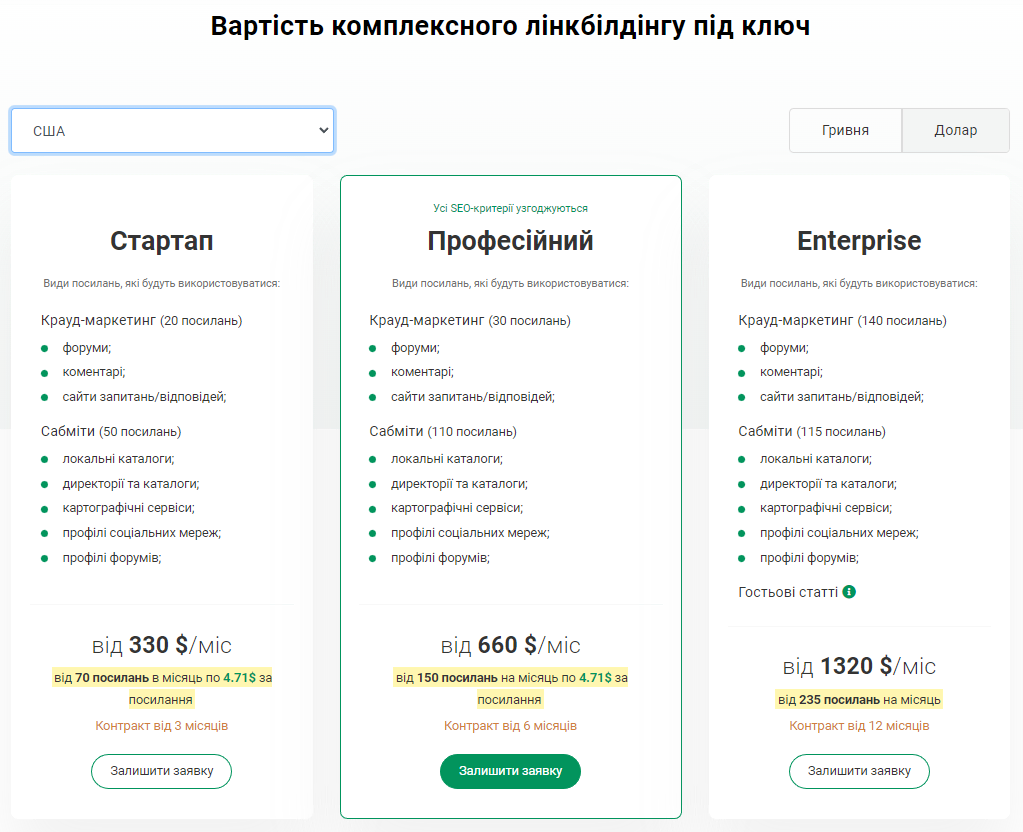Open the США country dropdown
The image size is (1023, 832).
(172, 131)
